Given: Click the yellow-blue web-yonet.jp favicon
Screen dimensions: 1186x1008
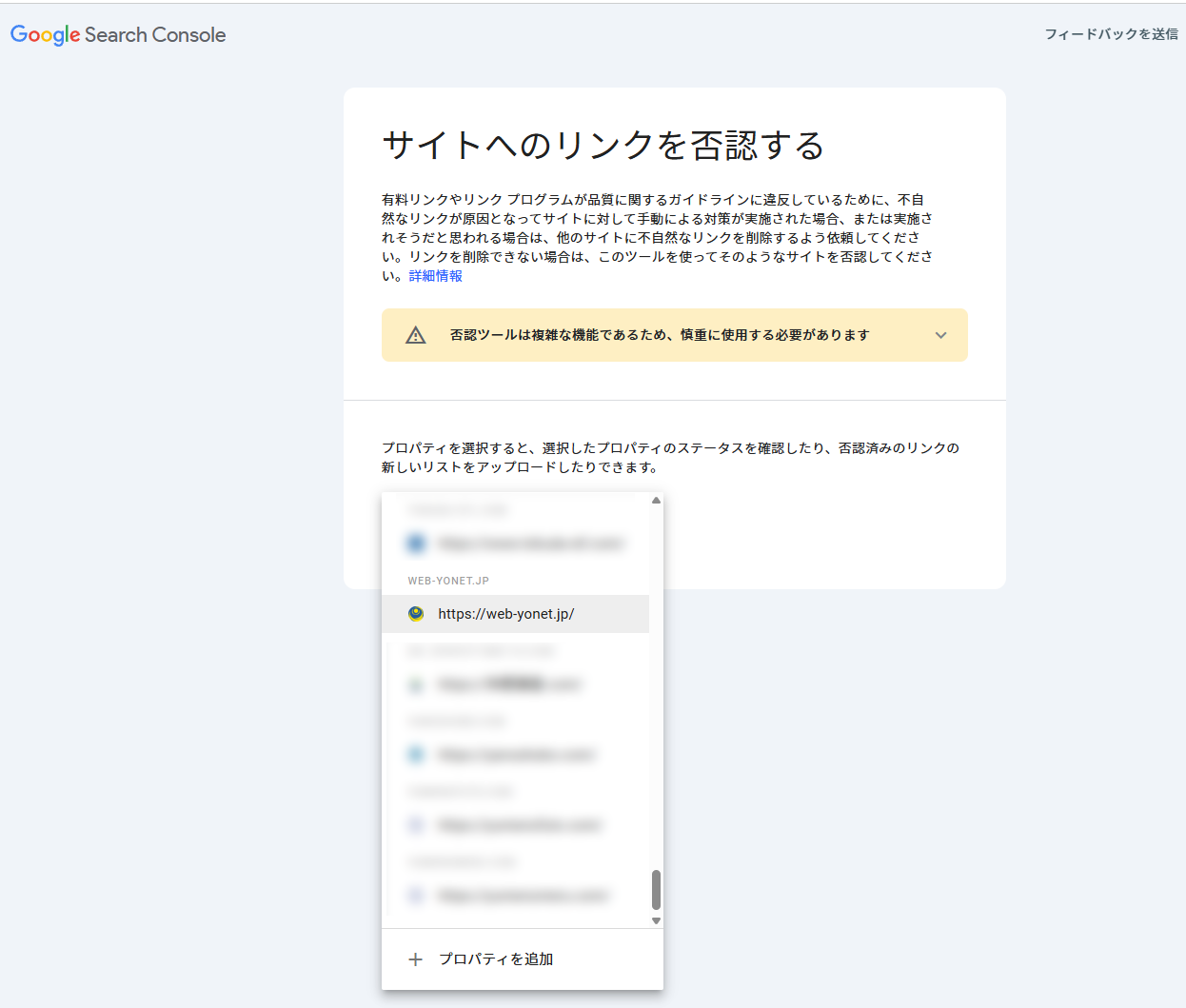Looking at the screenshot, I should (x=416, y=614).
